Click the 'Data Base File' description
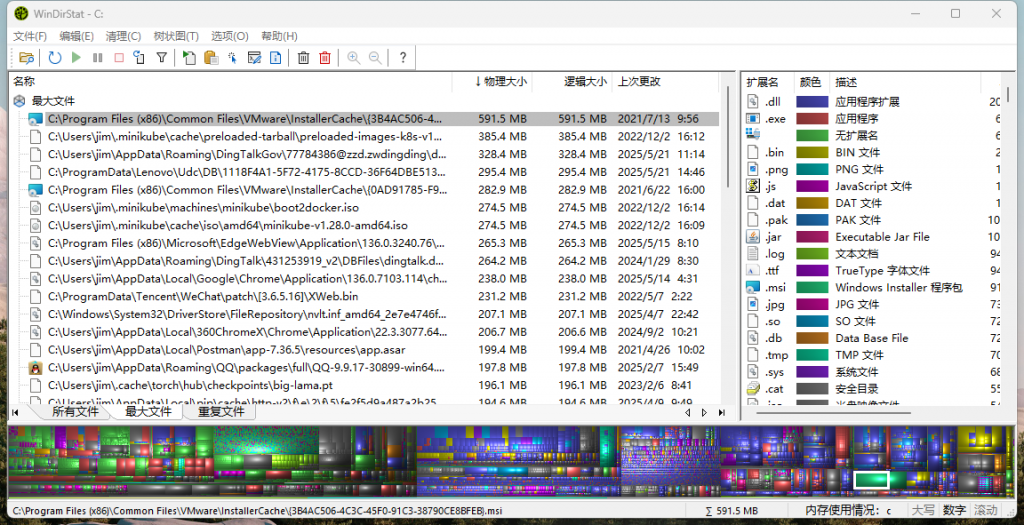1024x525 pixels. [x=872, y=338]
